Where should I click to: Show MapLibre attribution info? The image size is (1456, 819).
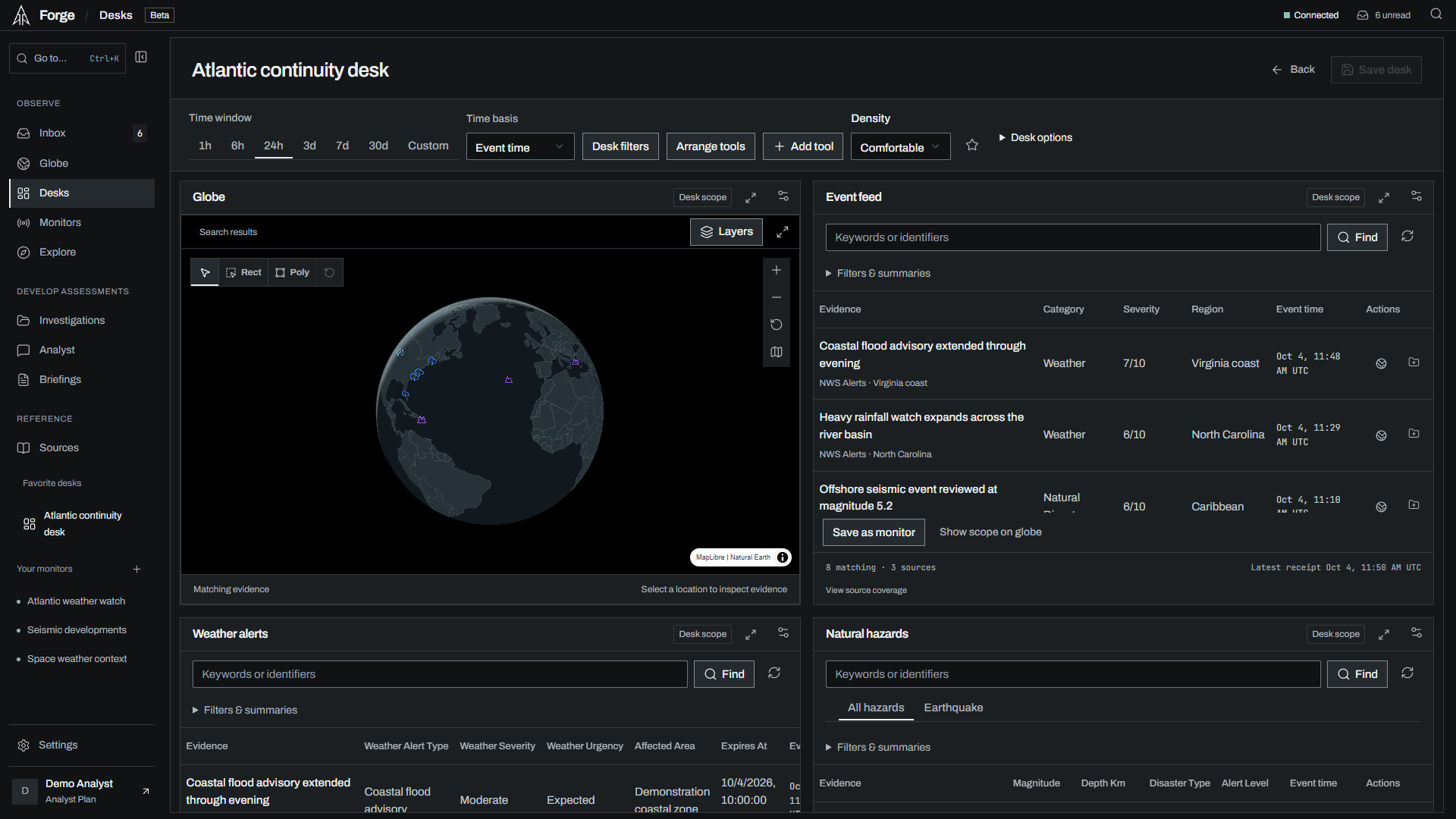tap(783, 557)
